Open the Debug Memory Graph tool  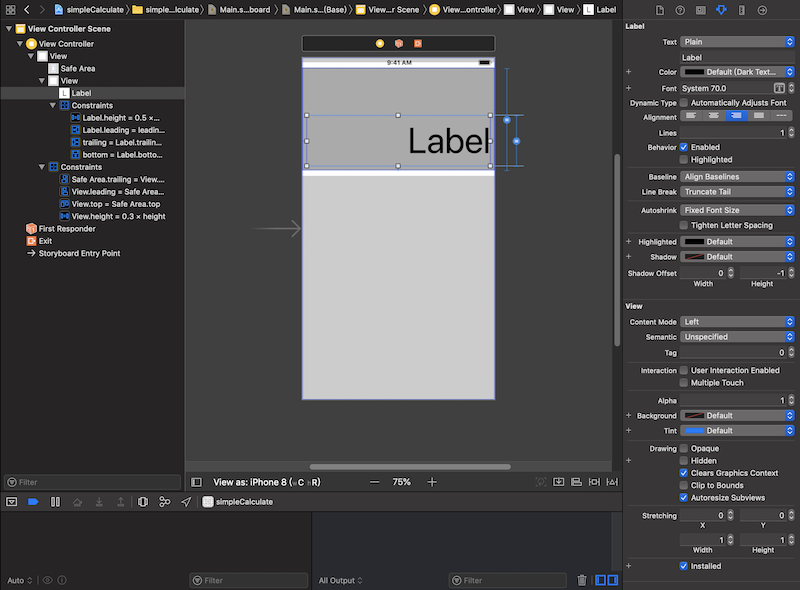coord(165,501)
